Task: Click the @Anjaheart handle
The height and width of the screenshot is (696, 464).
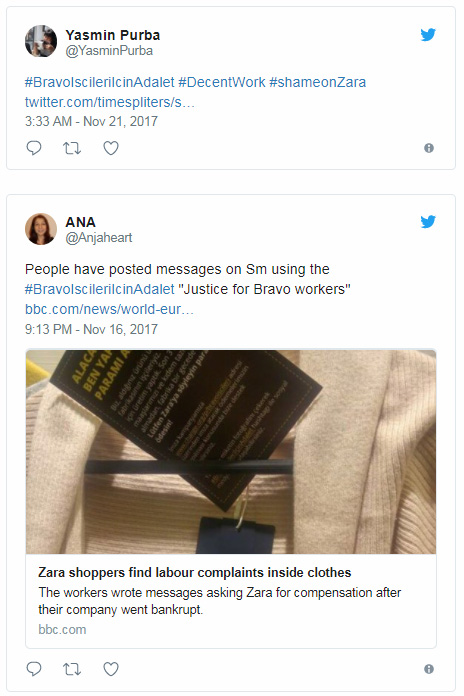Action: point(99,237)
